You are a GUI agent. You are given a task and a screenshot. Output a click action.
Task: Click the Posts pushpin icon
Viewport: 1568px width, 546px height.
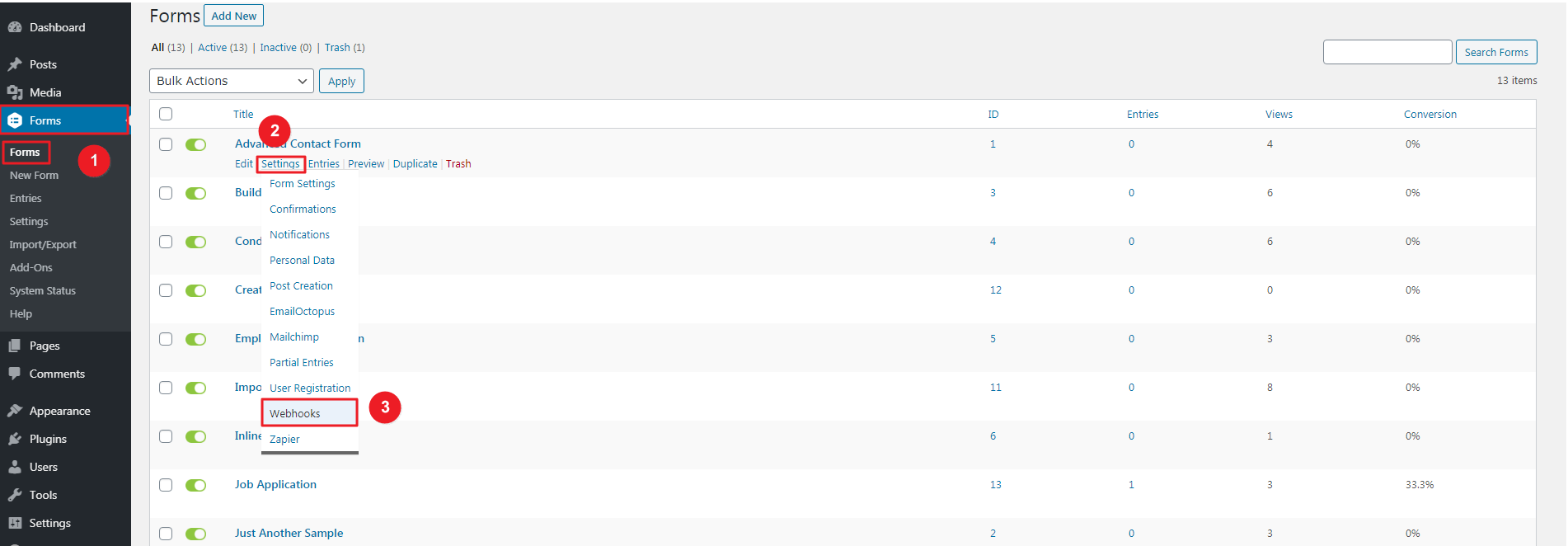[15, 64]
